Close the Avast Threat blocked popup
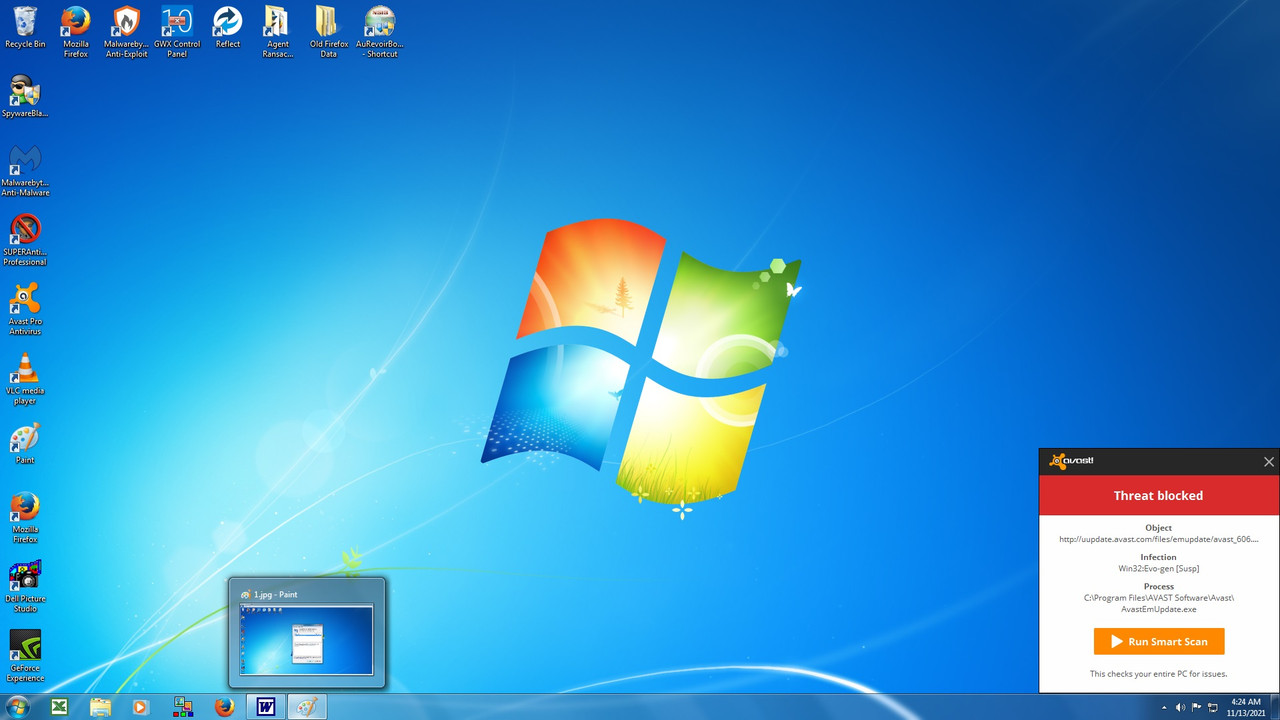The height and width of the screenshot is (720, 1280). coord(1269,462)
